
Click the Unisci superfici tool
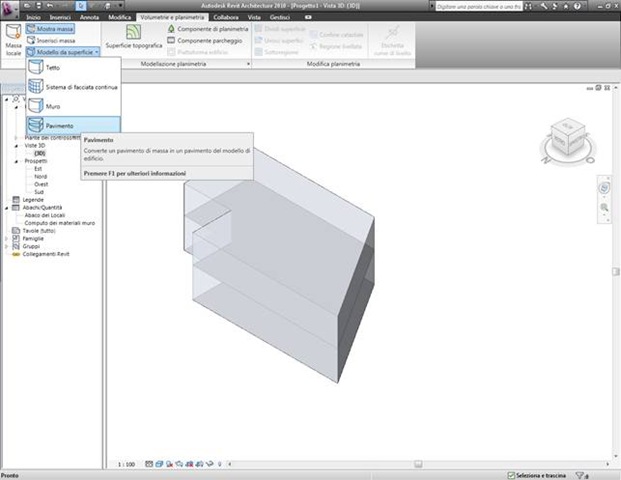pos(279,40)
